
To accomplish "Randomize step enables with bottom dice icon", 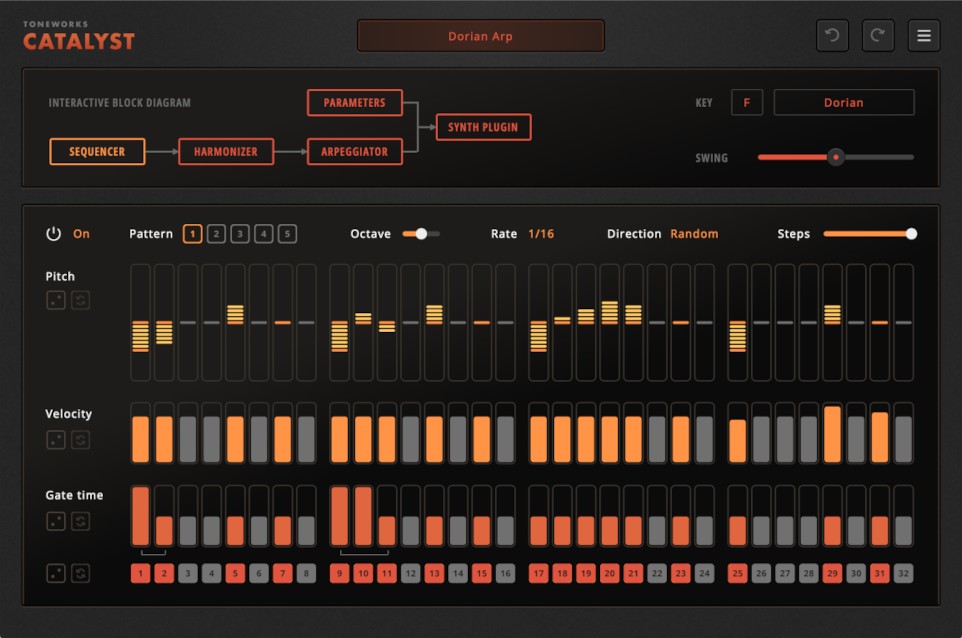I will (56, 574).
